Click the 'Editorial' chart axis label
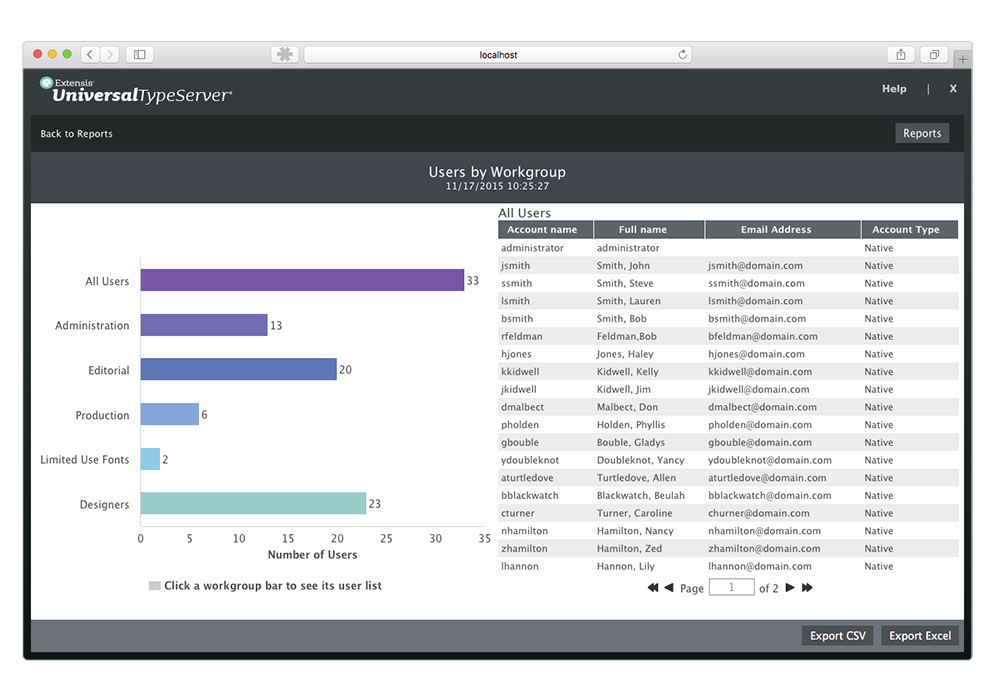The width and height of the screenshot is (995, 700). click(x=109, y=371)
